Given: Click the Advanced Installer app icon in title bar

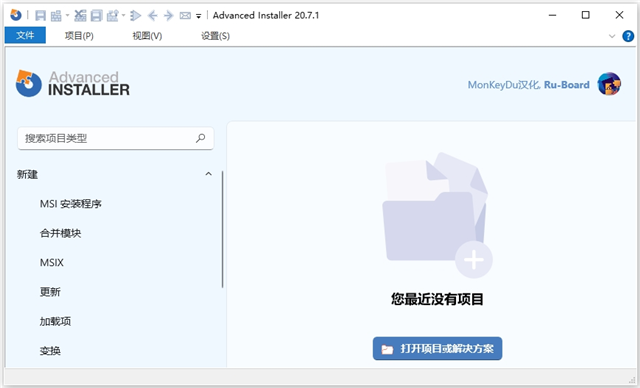Looking at the screenshot, I should (x=16, y=16).
